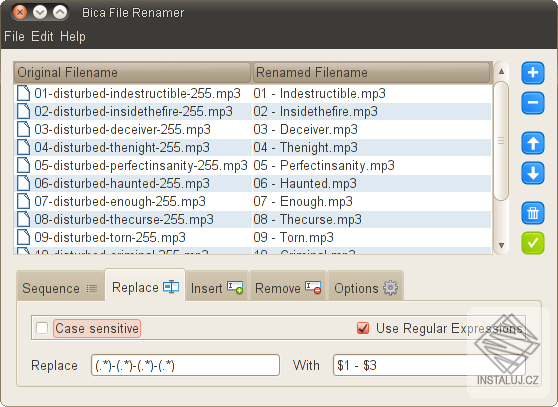
Task: Close the Bica File Renamer window
Action: 20,12
